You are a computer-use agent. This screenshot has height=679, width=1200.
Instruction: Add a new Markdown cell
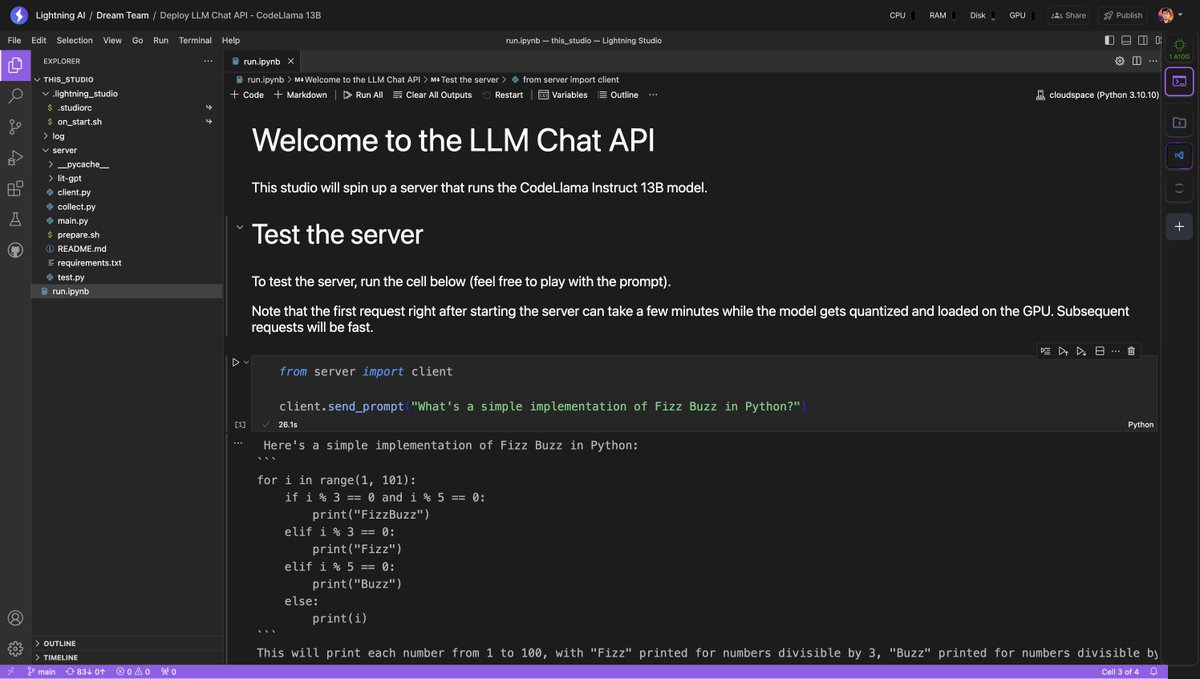pyautogui.click(x=300, y=95)
